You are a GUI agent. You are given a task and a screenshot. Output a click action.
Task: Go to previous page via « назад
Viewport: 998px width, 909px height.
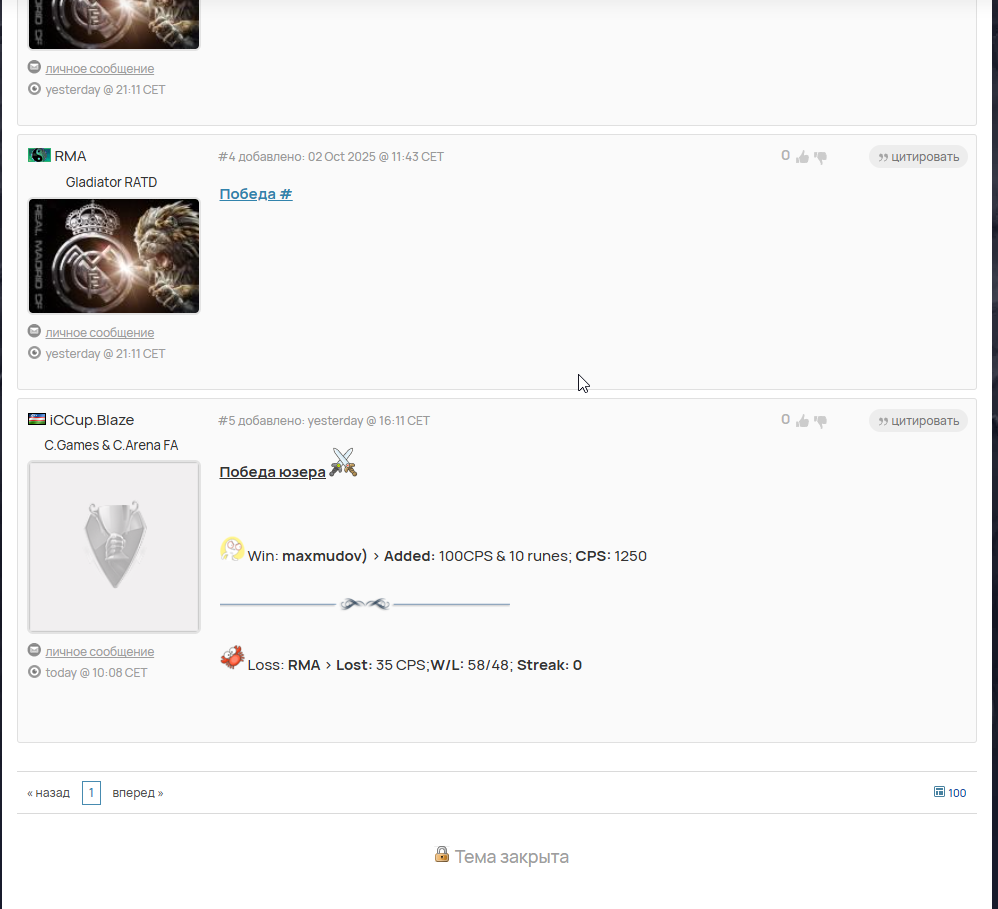(x=48, y=793)
